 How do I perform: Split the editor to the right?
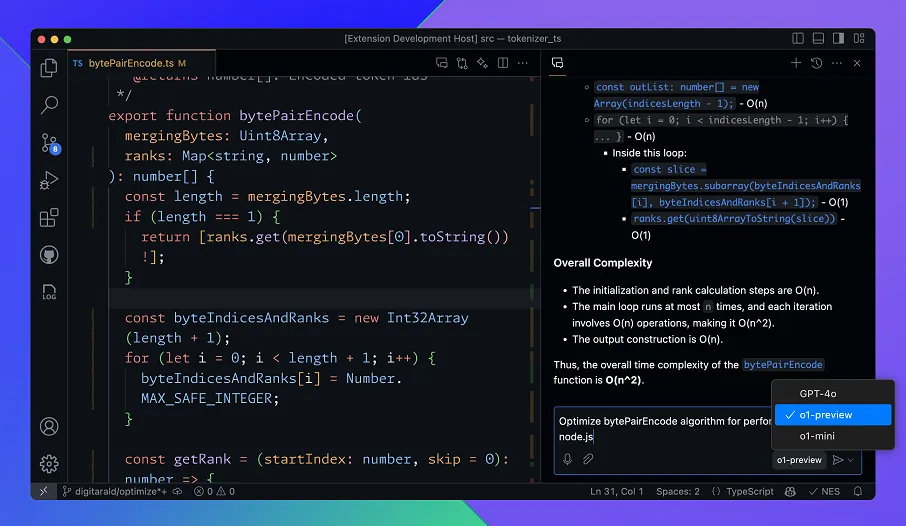503,63
